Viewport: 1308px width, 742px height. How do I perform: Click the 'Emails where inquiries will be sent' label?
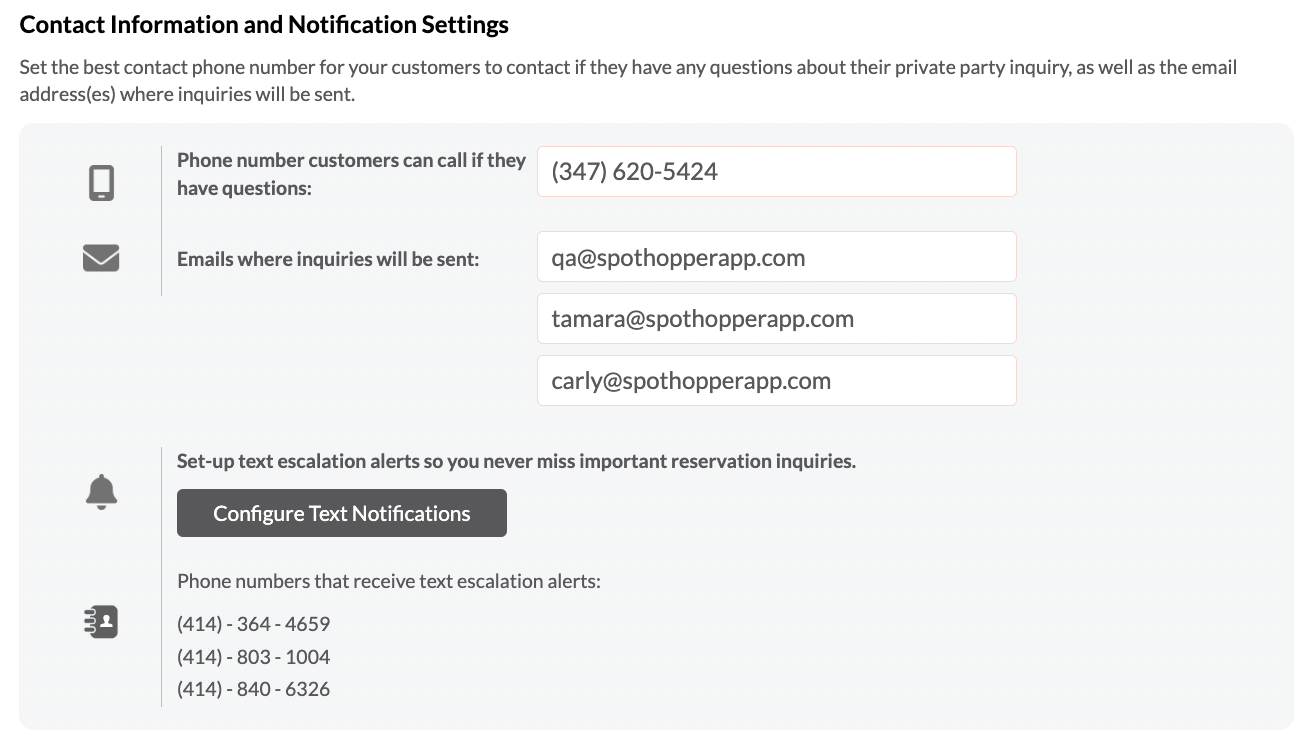coord(328,259)
